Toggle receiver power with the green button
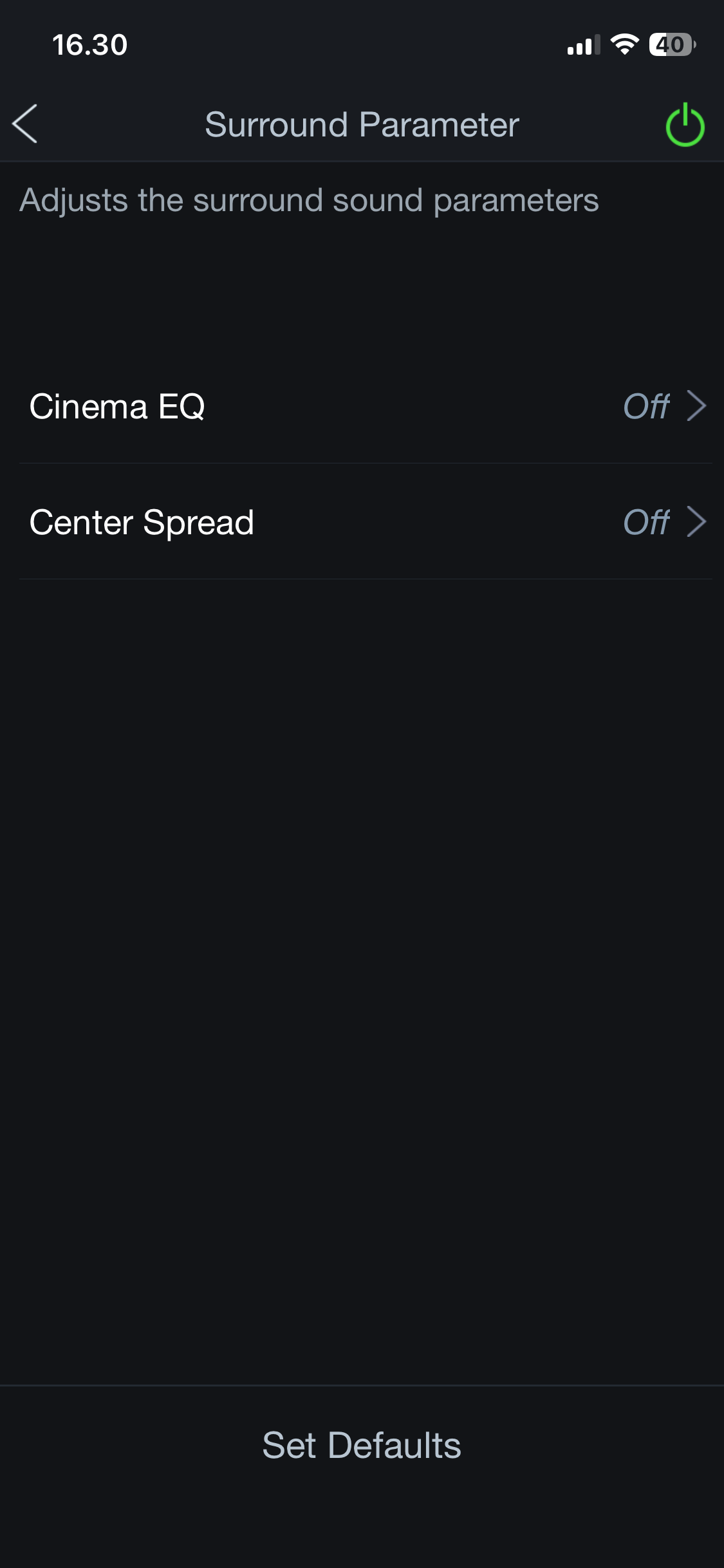Viewport: 724px width, 1568px height. [685, 125]
